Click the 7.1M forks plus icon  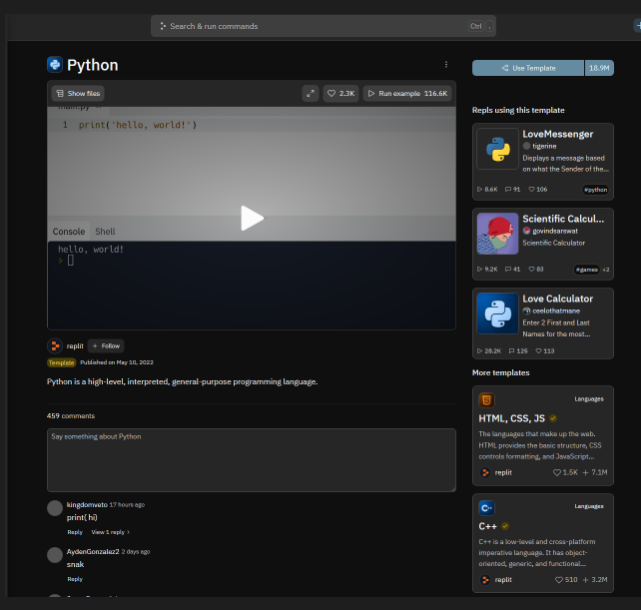585,473
